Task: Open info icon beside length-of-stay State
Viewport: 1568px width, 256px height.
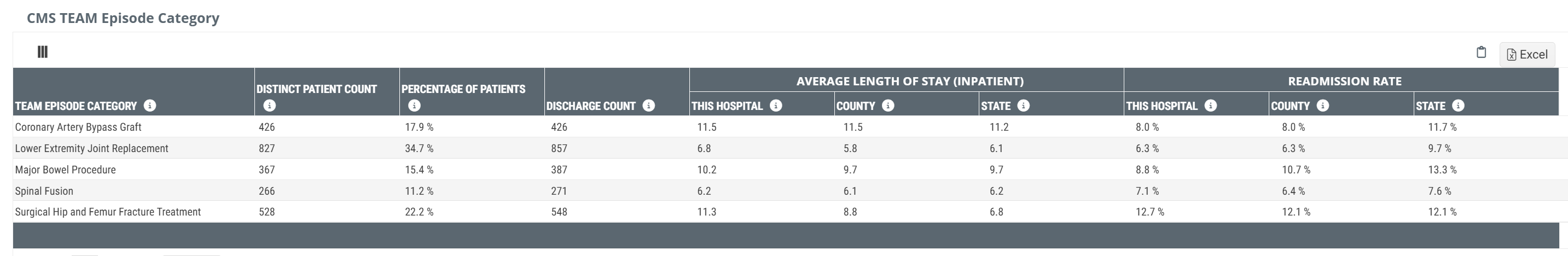Action: point(1024,106)
